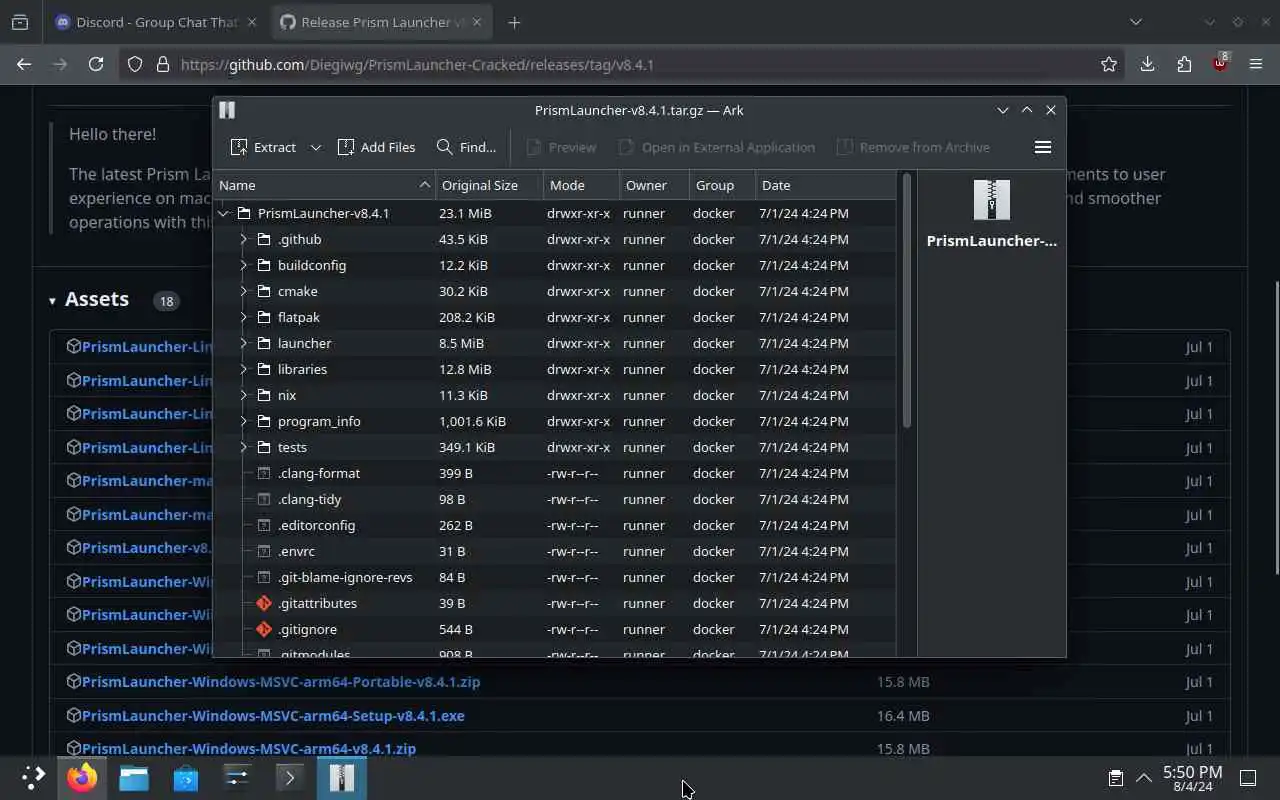Open Firefox downloads panel
Screen dimensions: 1280x800
tap(1147, 64)
